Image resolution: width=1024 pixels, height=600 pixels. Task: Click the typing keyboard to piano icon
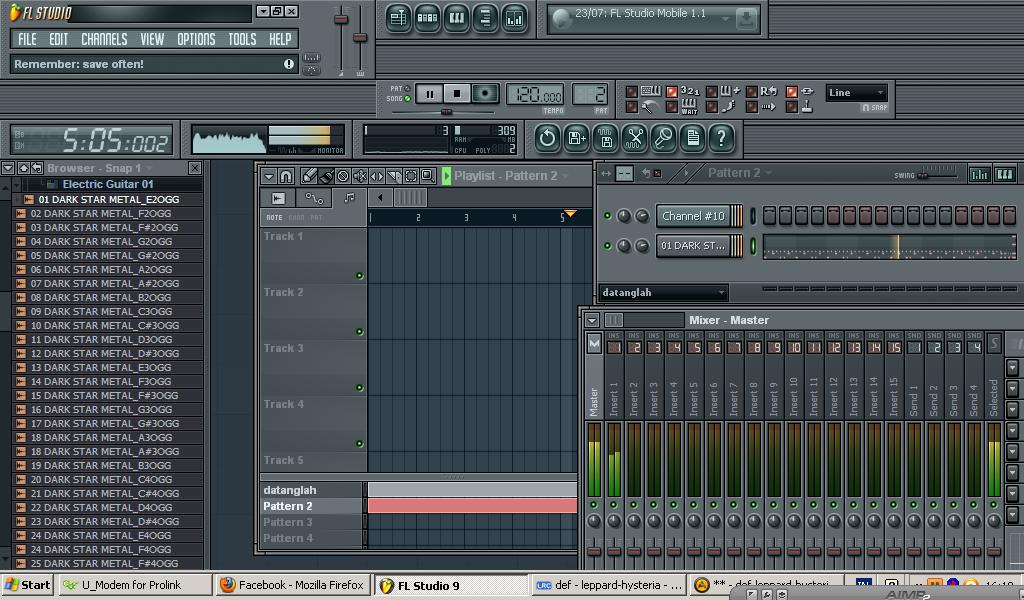point(650,90)
